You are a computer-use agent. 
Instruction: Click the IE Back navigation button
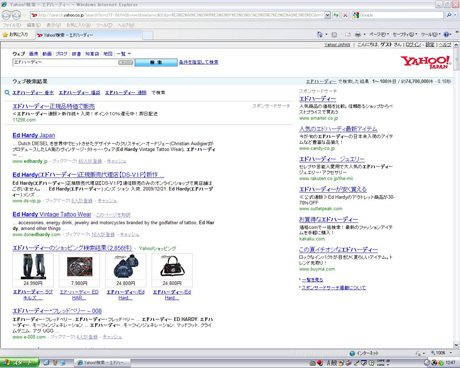[7, 15]
